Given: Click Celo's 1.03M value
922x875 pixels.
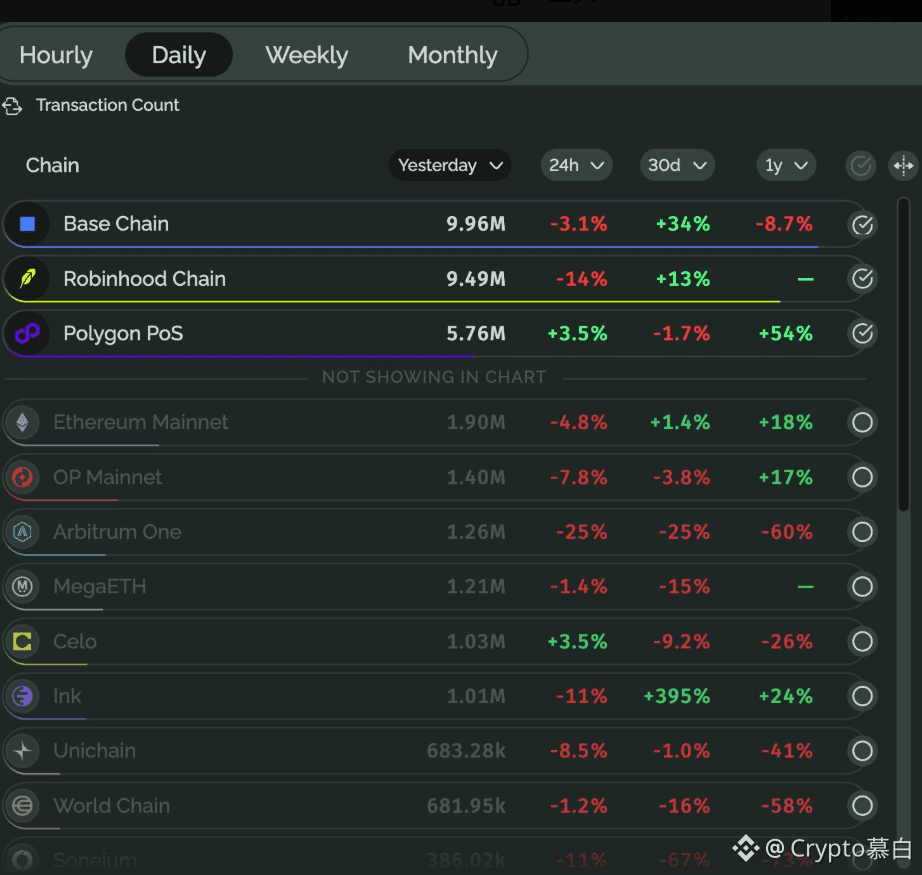Looking at the screenshot, I should (x=476, y=641).
